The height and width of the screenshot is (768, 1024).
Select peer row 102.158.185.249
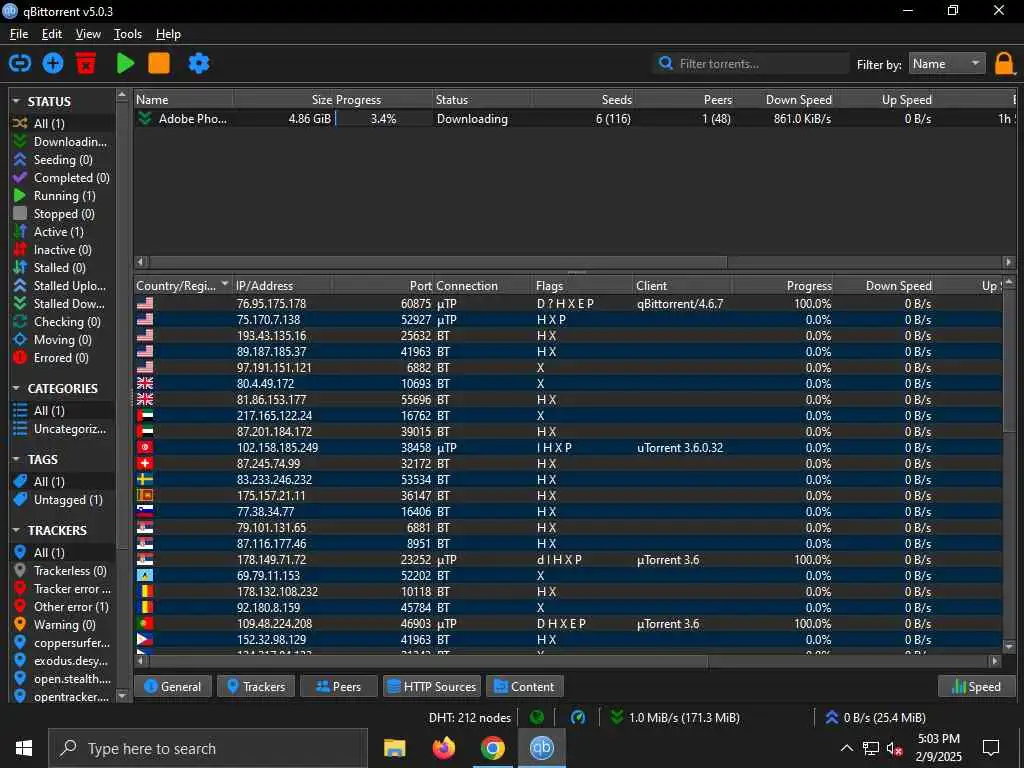tap(568, 447)
